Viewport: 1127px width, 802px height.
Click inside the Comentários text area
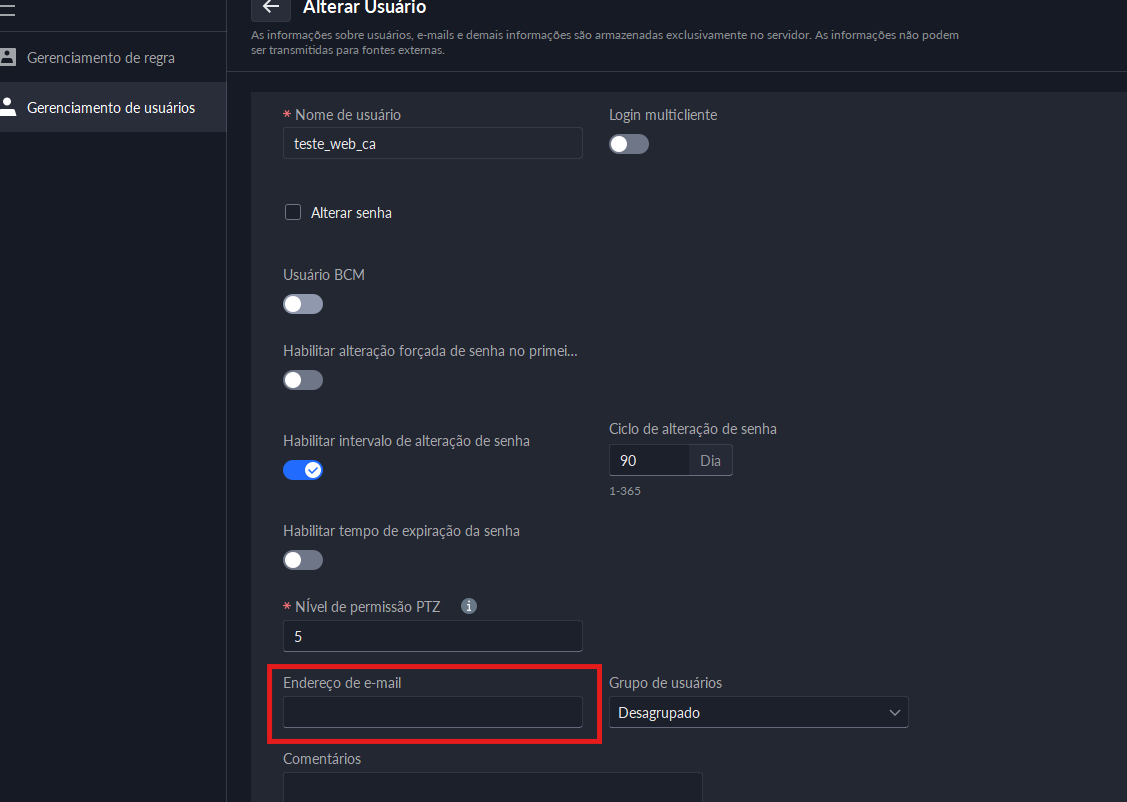492,787
